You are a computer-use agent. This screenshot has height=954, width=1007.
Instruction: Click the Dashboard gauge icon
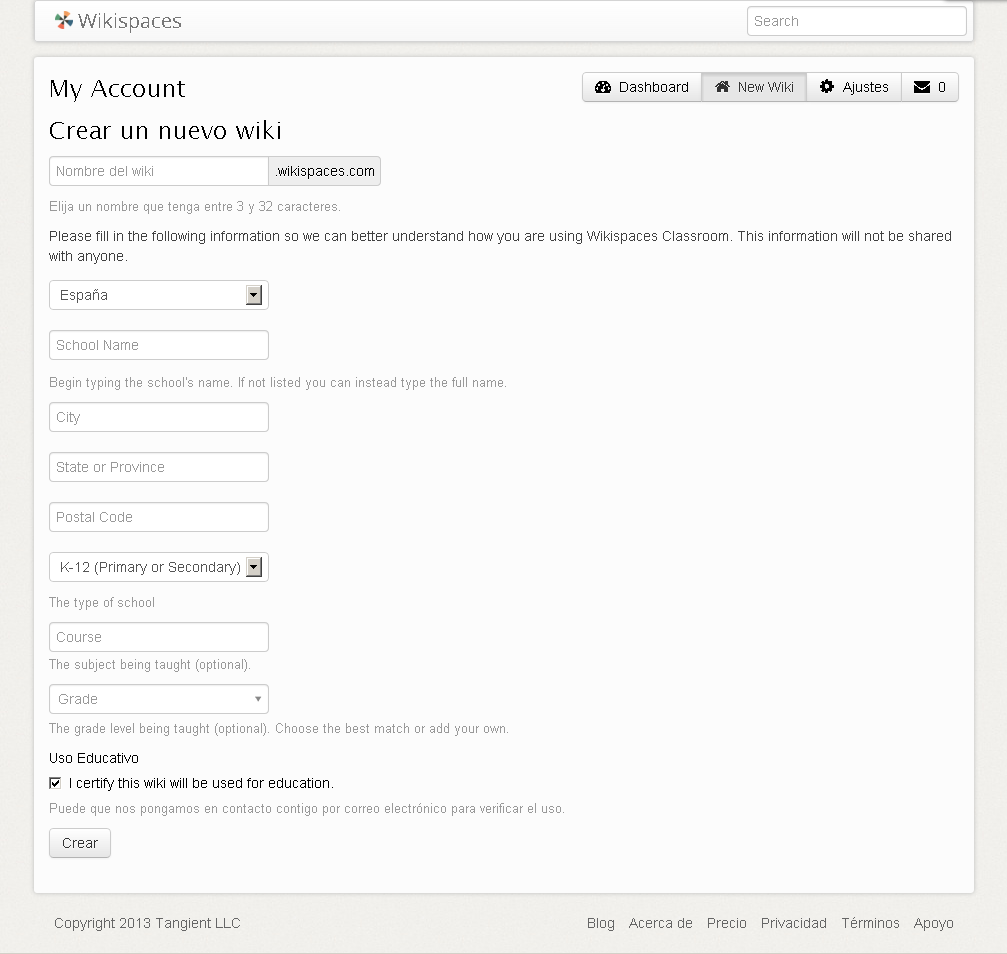[602, 87]
